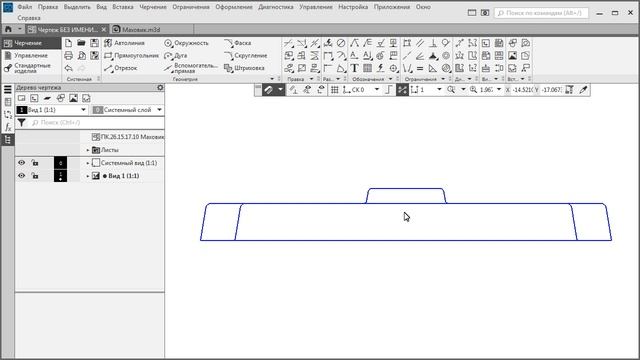The height and width of the screenshot is (360, 640).
Task: Expand the Правка group dropdown arrow
Action: 311,79
